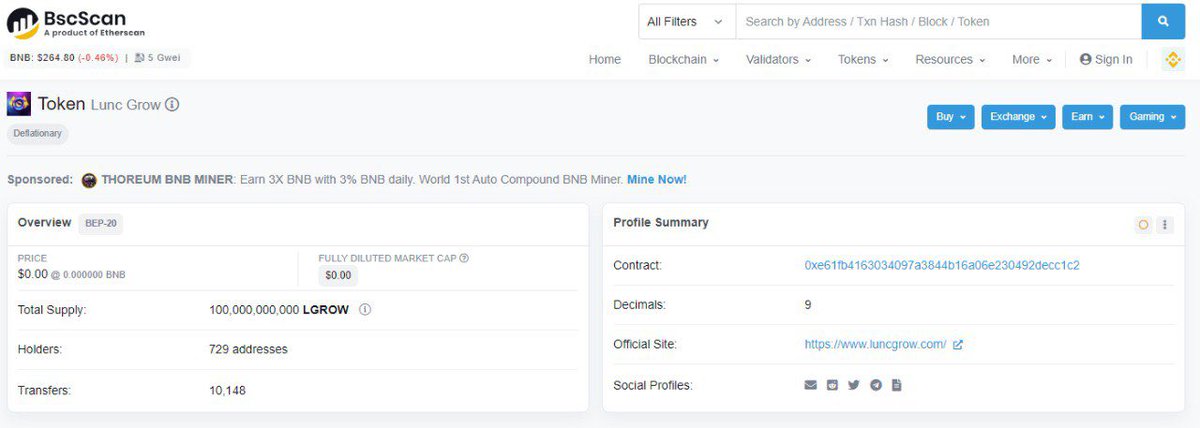
Task: Click the Telegram social profile icon
Action: 876,385
